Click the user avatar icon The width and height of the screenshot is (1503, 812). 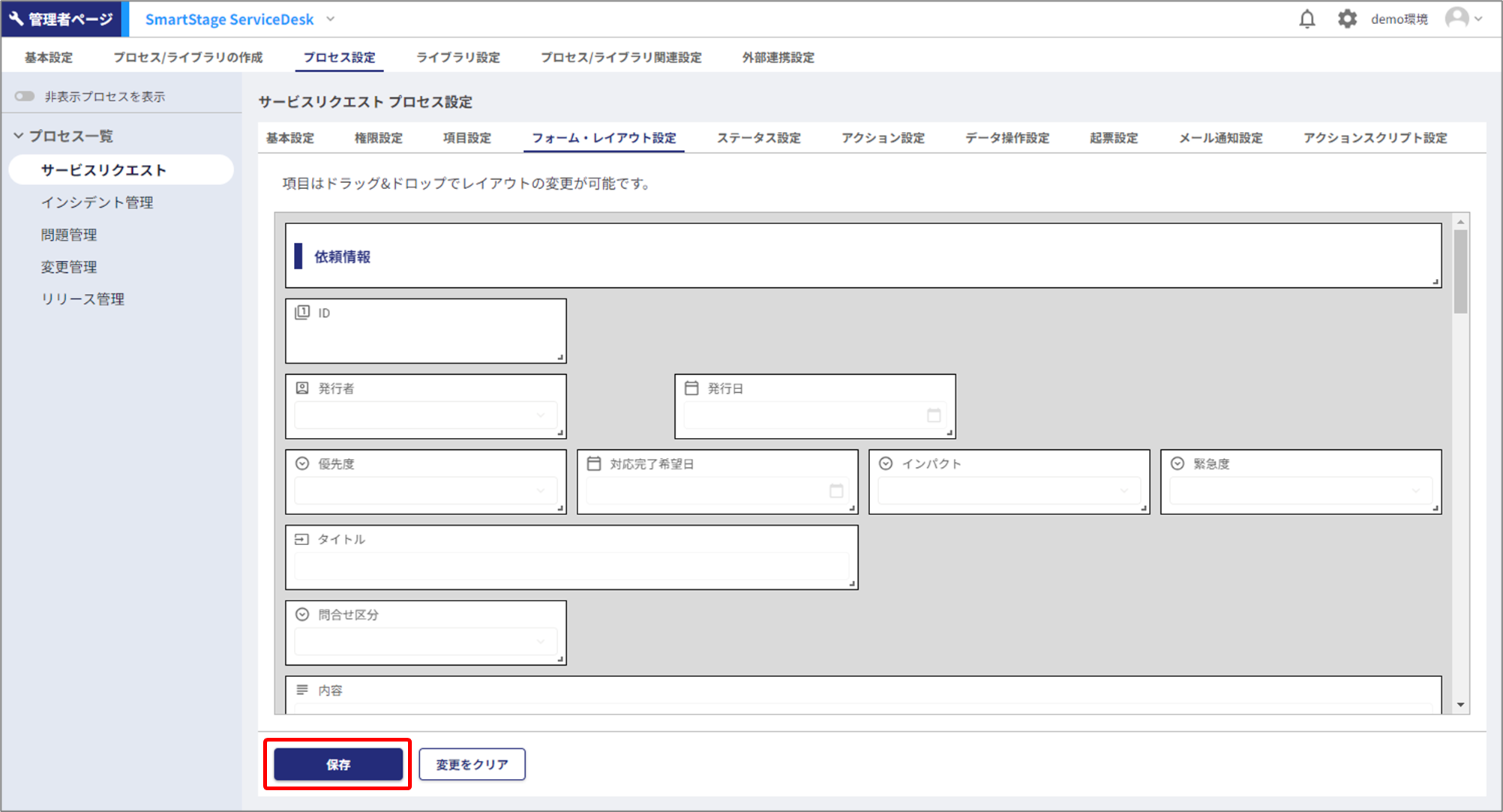(x=1456, y=18)
